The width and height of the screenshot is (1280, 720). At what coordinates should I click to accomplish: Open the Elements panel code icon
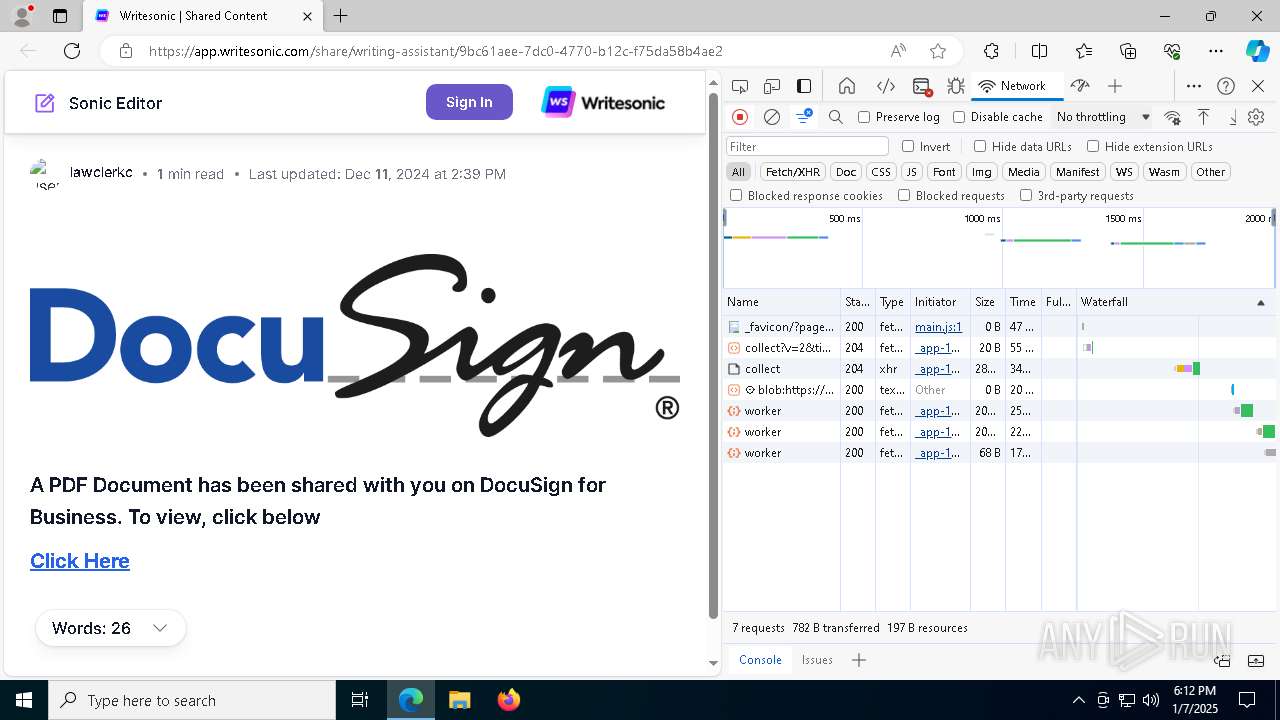click(x=885, y=86)
